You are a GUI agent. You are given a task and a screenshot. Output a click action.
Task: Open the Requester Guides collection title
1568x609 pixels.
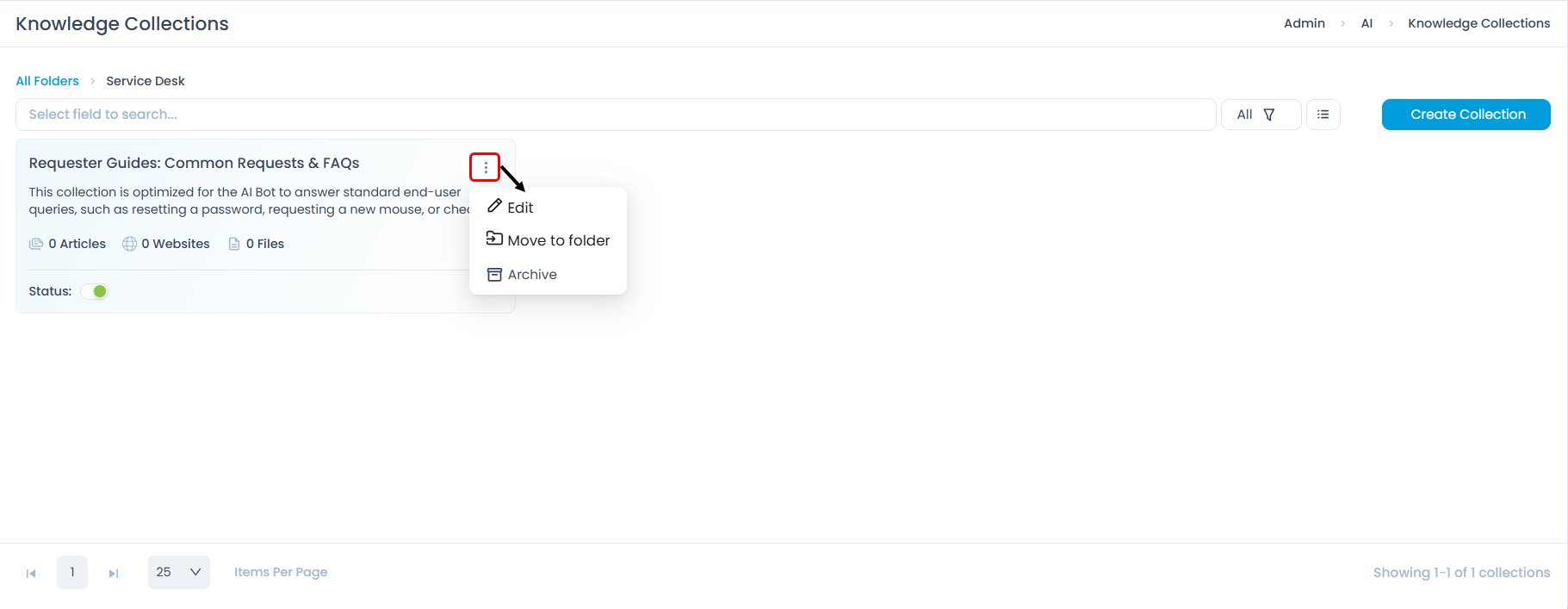[194, 163]
